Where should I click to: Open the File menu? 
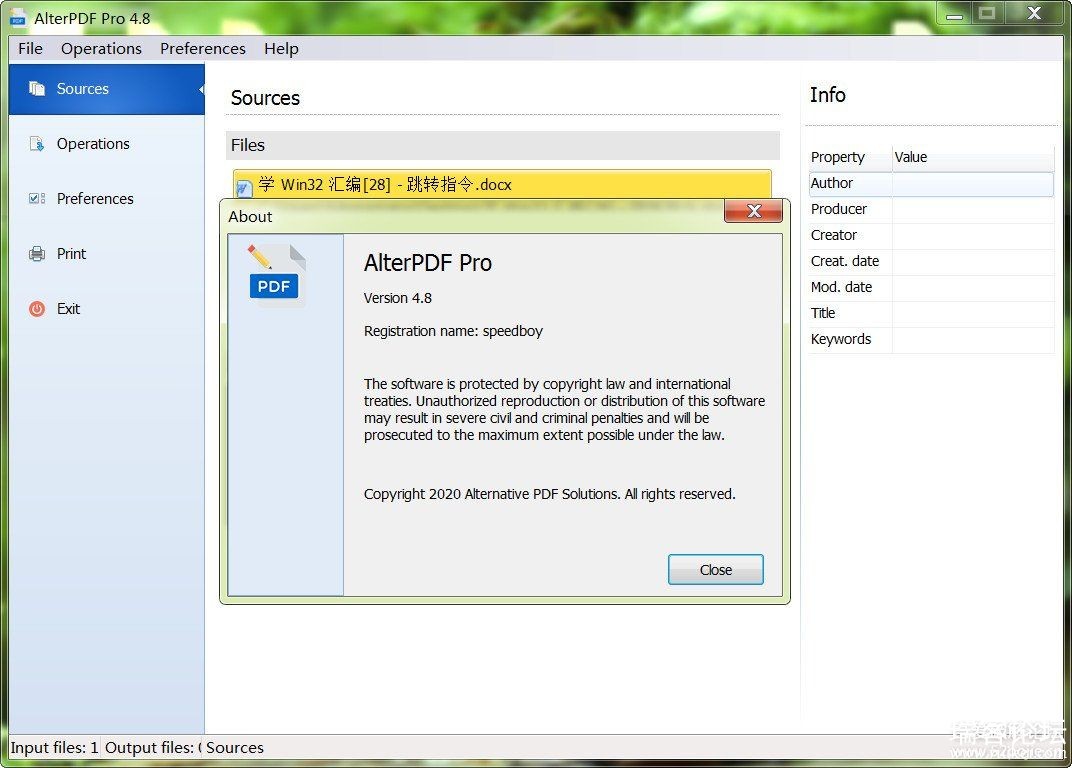click(x=30, y=49)
